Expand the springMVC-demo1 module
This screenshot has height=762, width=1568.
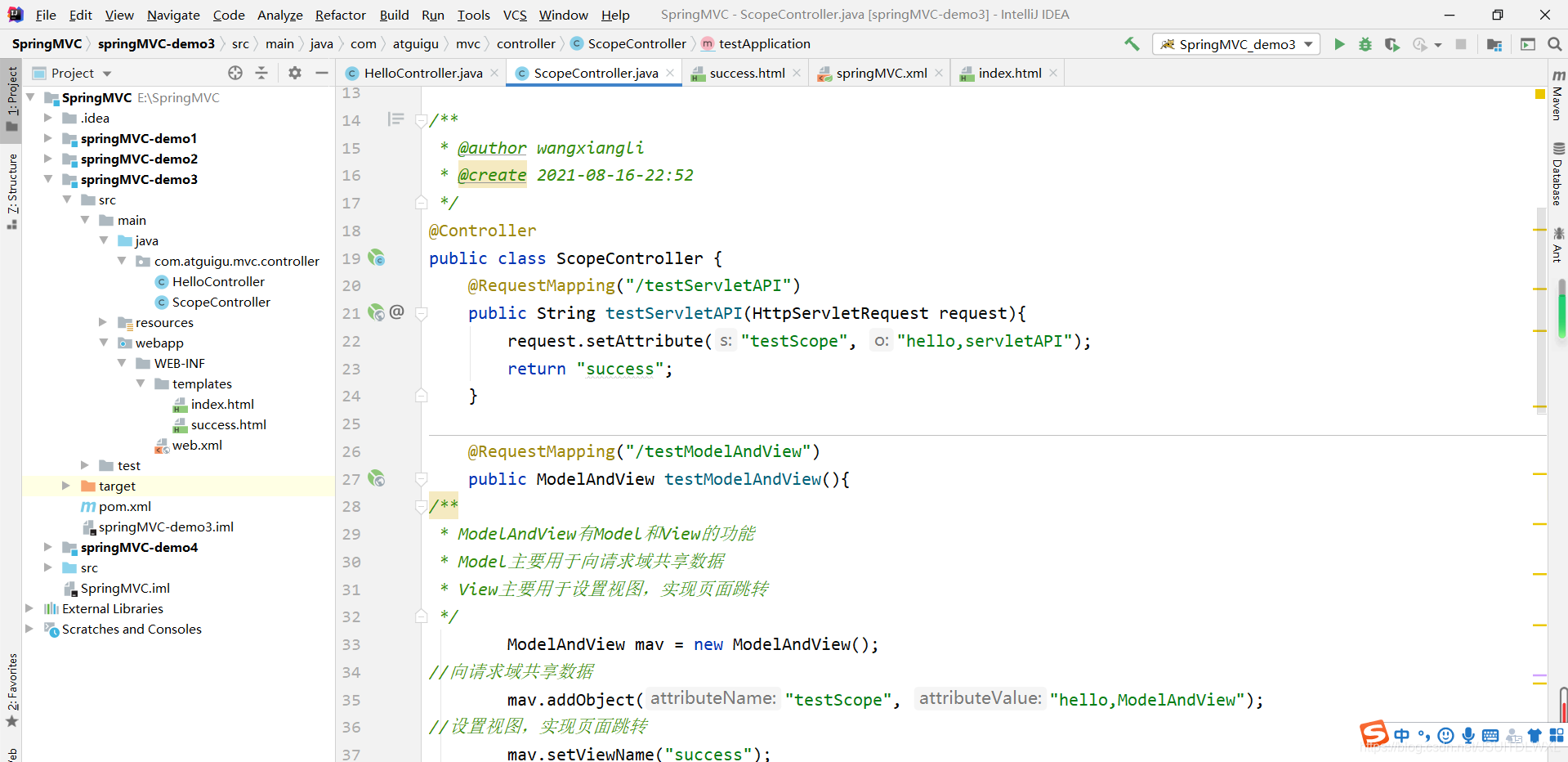[48, 138]
